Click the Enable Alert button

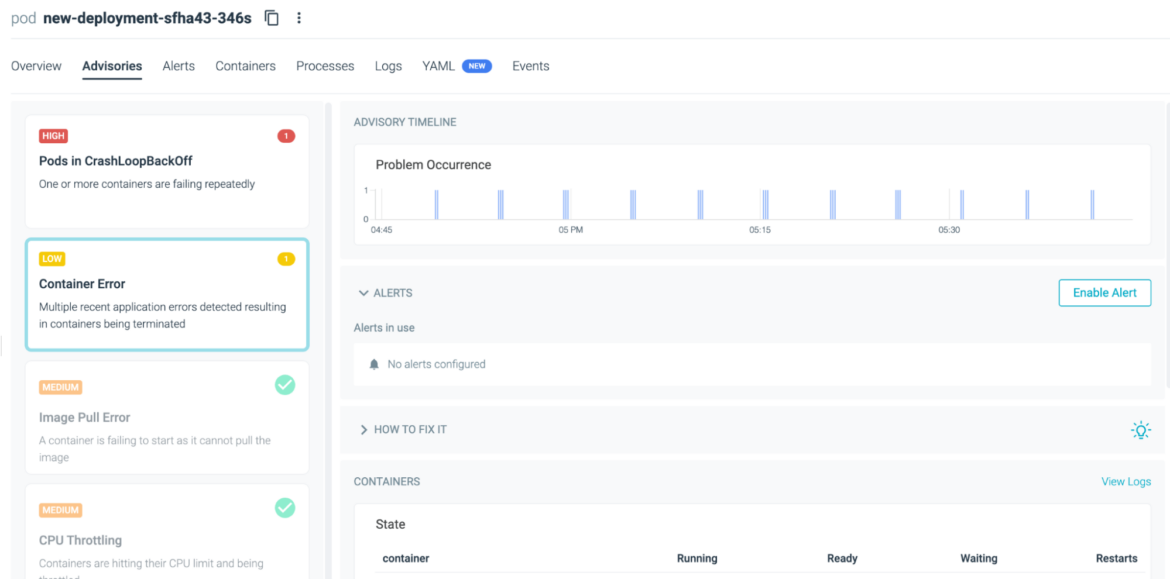tap(1104, 292)
